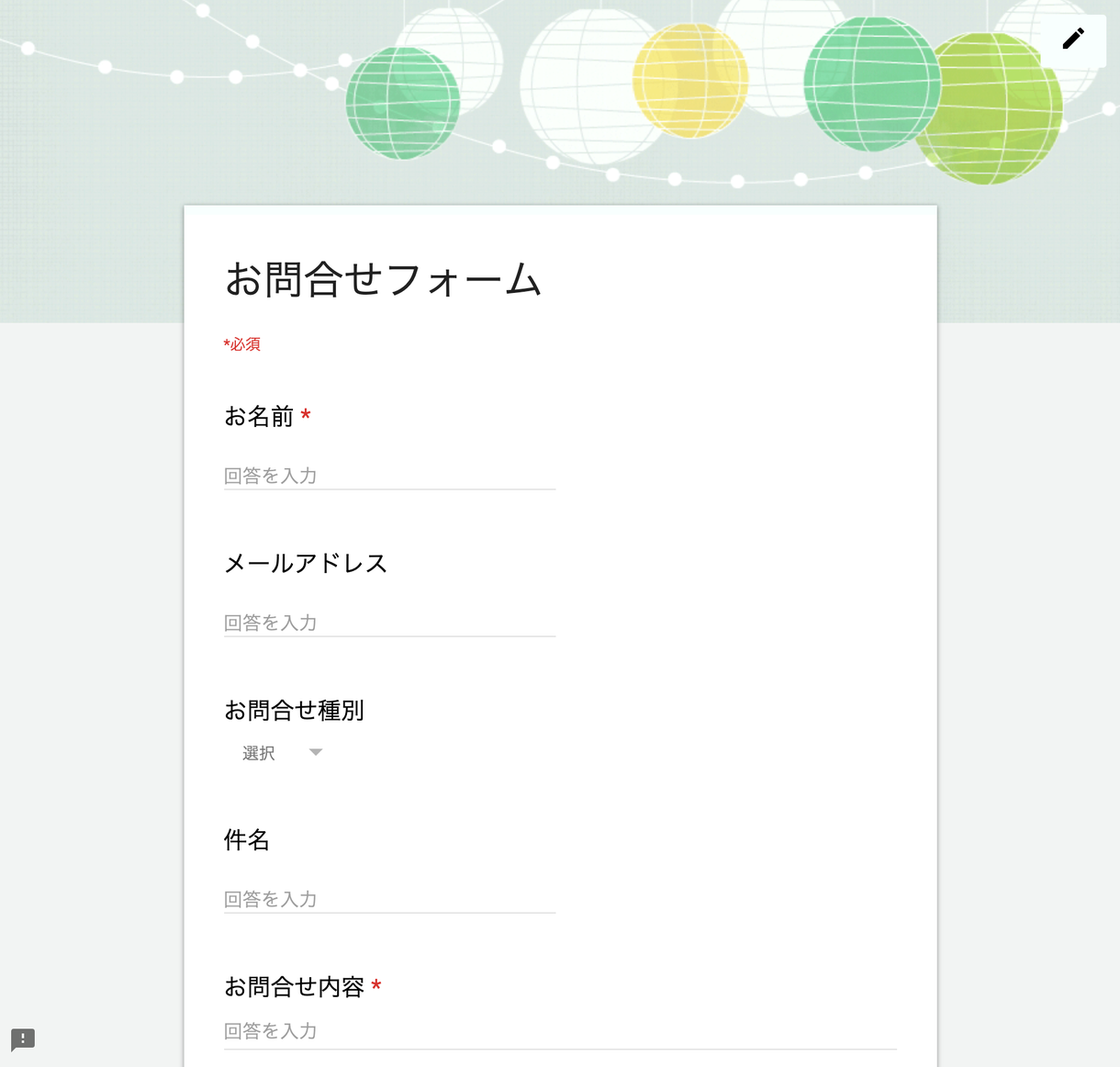Viewport: 1120px width, 1067px height.
Task: Focus the お問合せ内容 answer input field
Action: [x=560, y=1031]
